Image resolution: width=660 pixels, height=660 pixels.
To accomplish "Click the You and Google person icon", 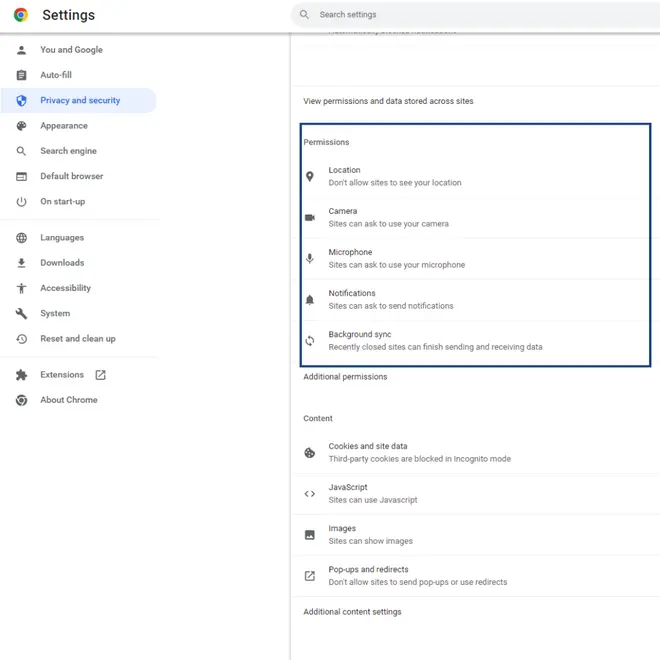I will pos(21,50).
